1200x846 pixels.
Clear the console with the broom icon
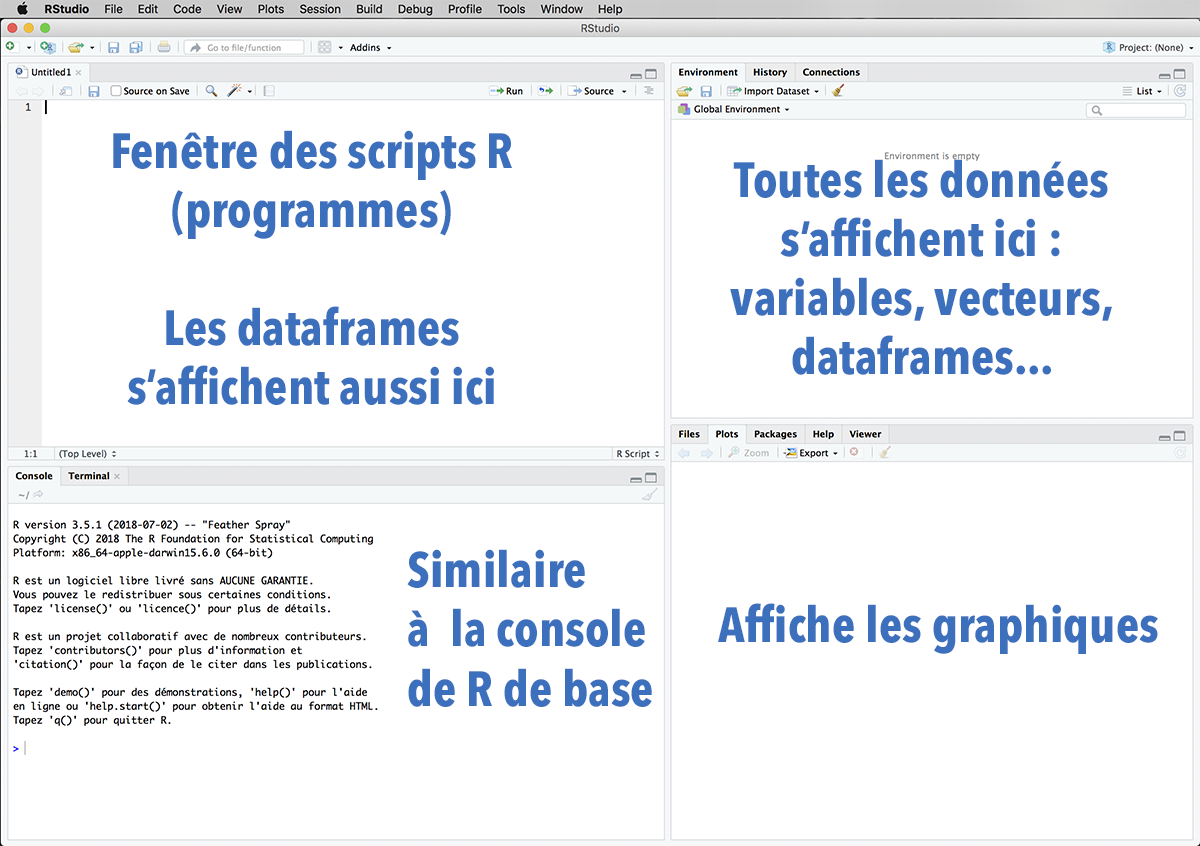(x=649, y=495)
